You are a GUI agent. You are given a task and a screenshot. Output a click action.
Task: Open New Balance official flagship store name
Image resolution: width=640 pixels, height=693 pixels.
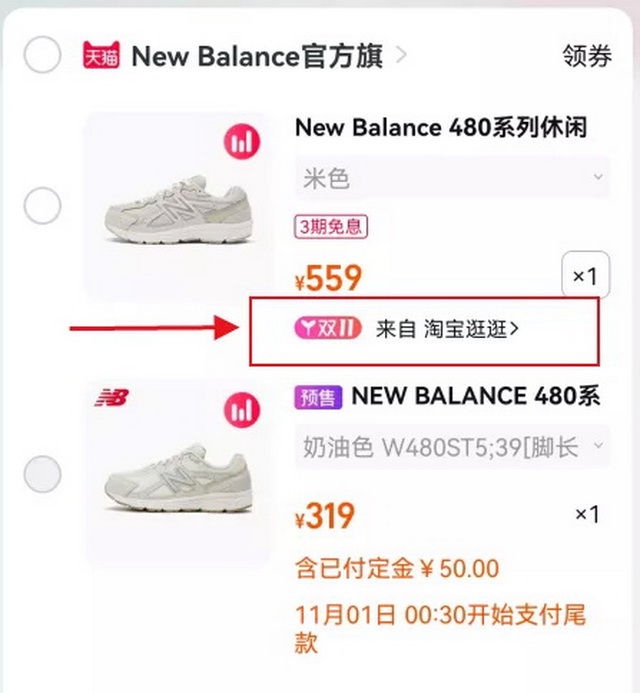pyautogui.click(x=257, y=56)
